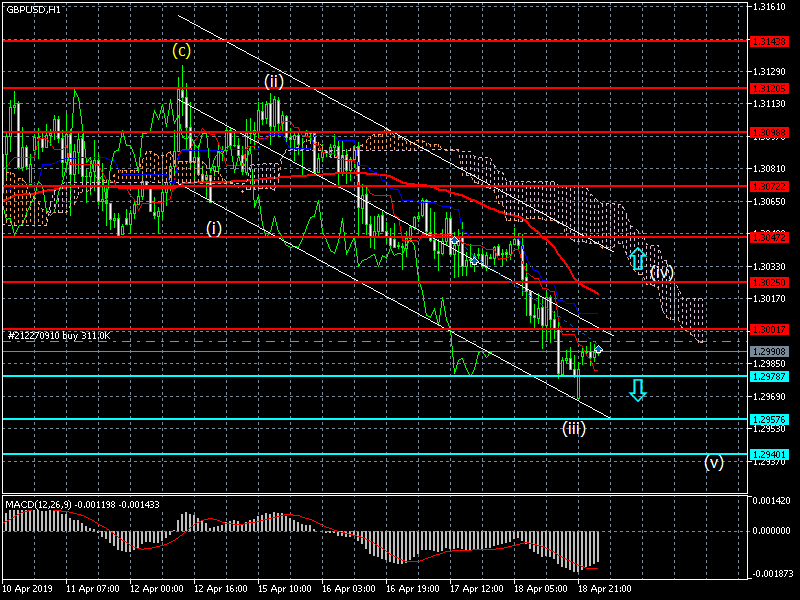Click the 1.31610 price axis value

(769, 7)
